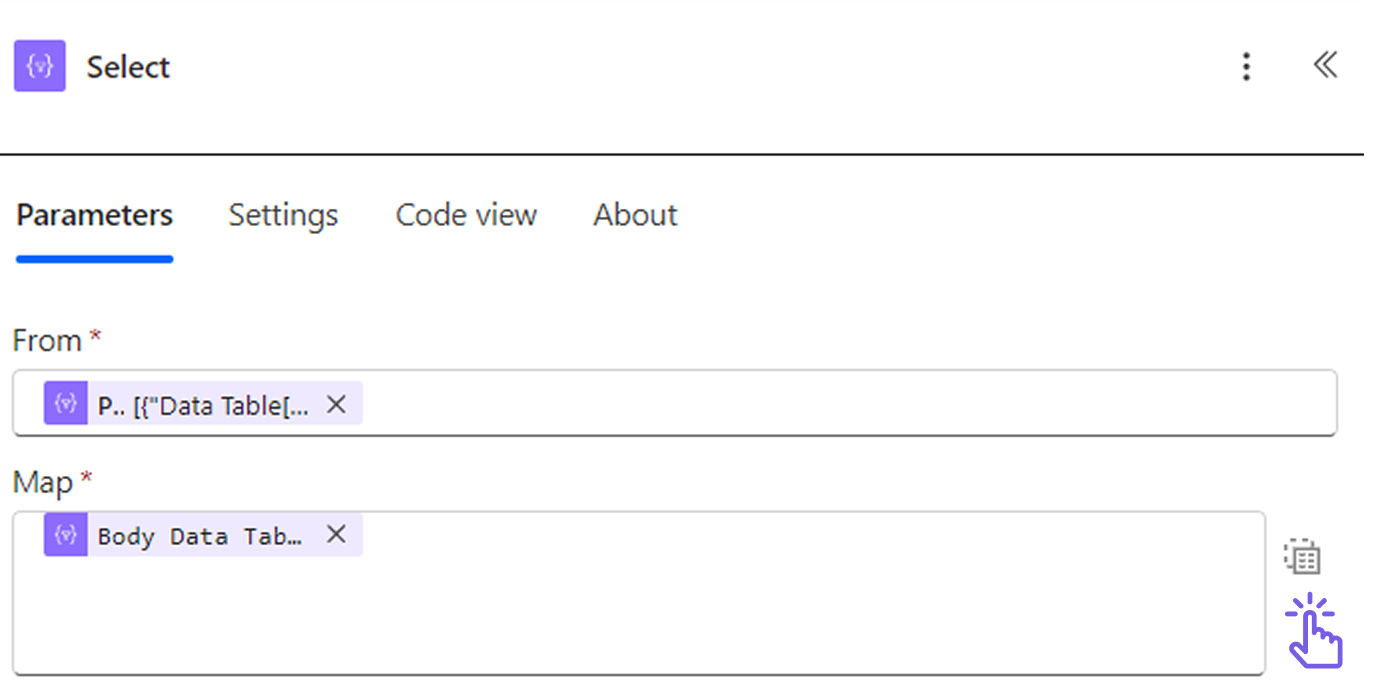The width and height of the screenshot is (1378, 690).
Task: Remove the Body Data Tab token from Map
Action: pyautogui.click(x=337, y=535)
